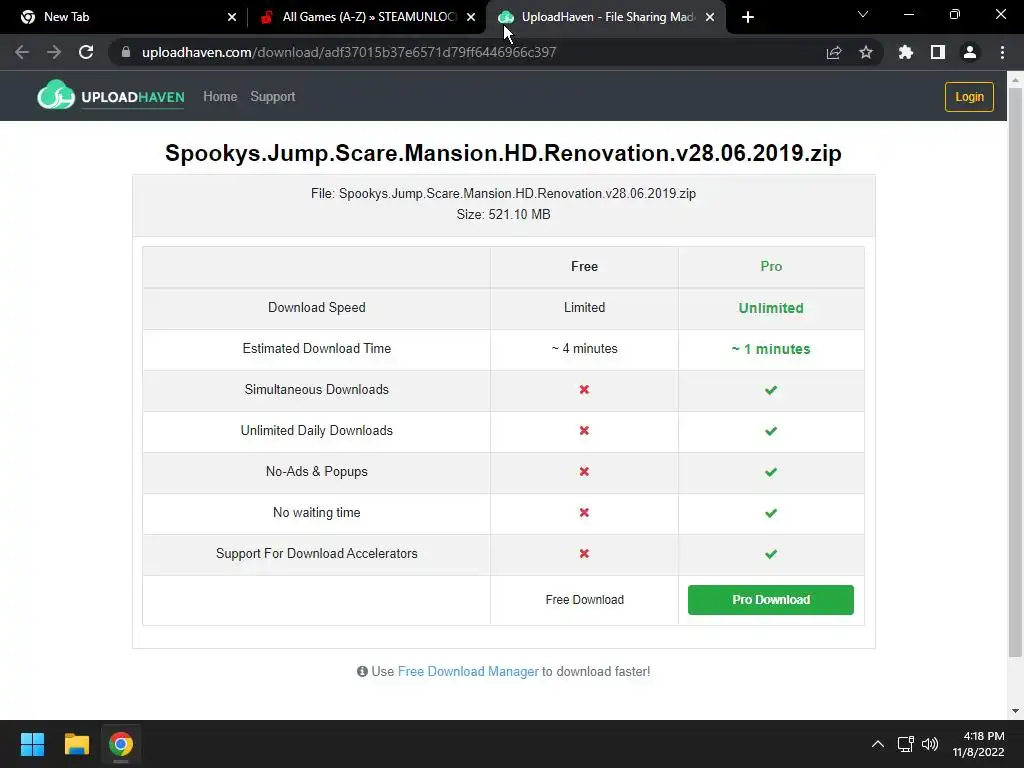Click the green check for Simultaneous Downloads
The width and height of the screenshot is (1024, 768).
pyautogui.click(x=771, y=390)
